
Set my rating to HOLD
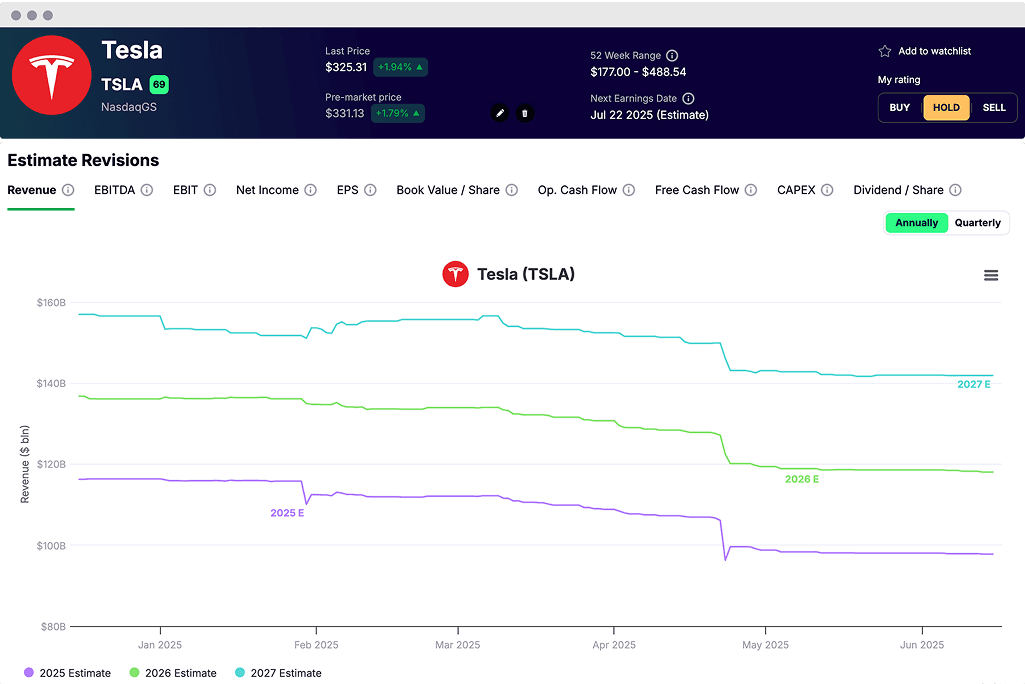[x=947, y=108]
